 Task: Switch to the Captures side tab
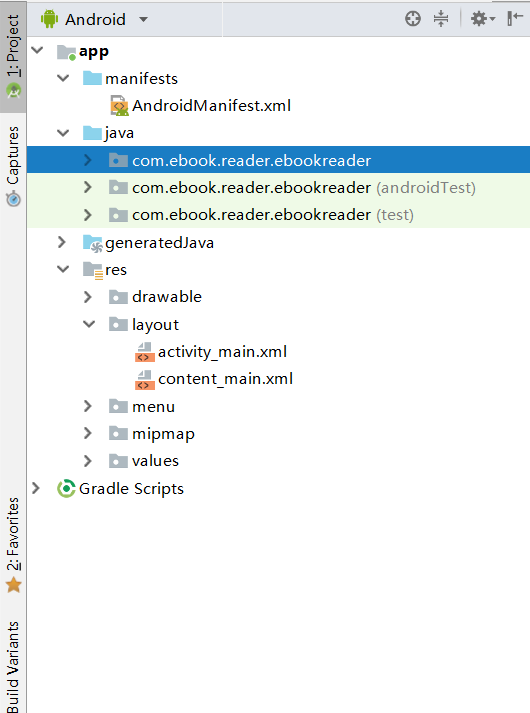pos(13,166)
